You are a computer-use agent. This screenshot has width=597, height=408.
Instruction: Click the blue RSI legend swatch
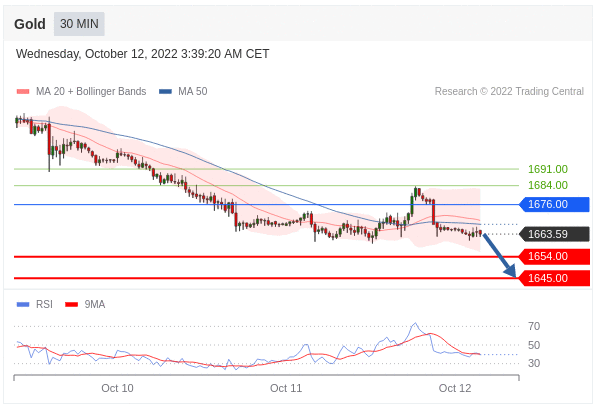(x=23, y=304)
